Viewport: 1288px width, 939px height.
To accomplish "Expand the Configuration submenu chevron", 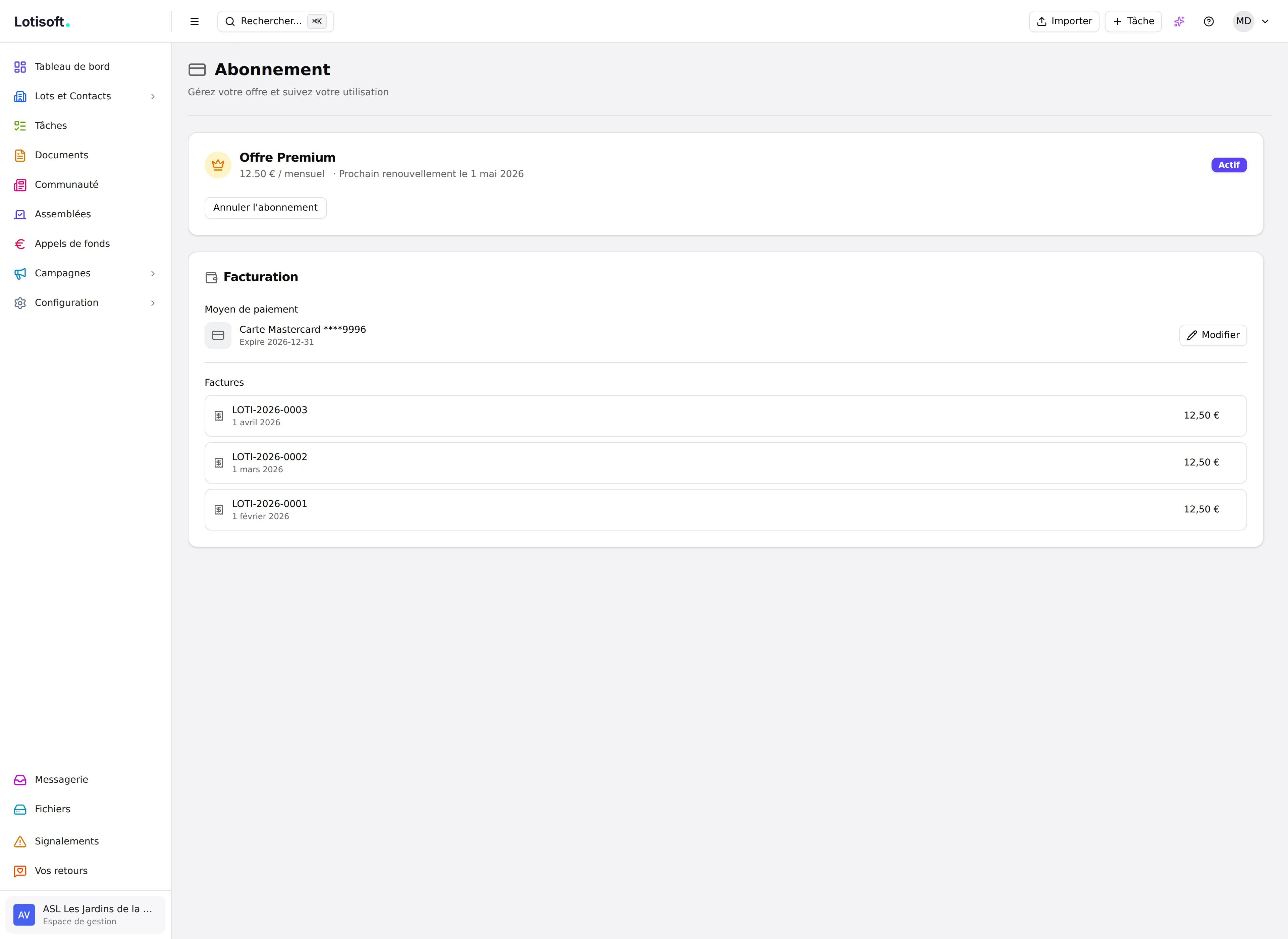I will pyautogui.click(x=153, y=303).
